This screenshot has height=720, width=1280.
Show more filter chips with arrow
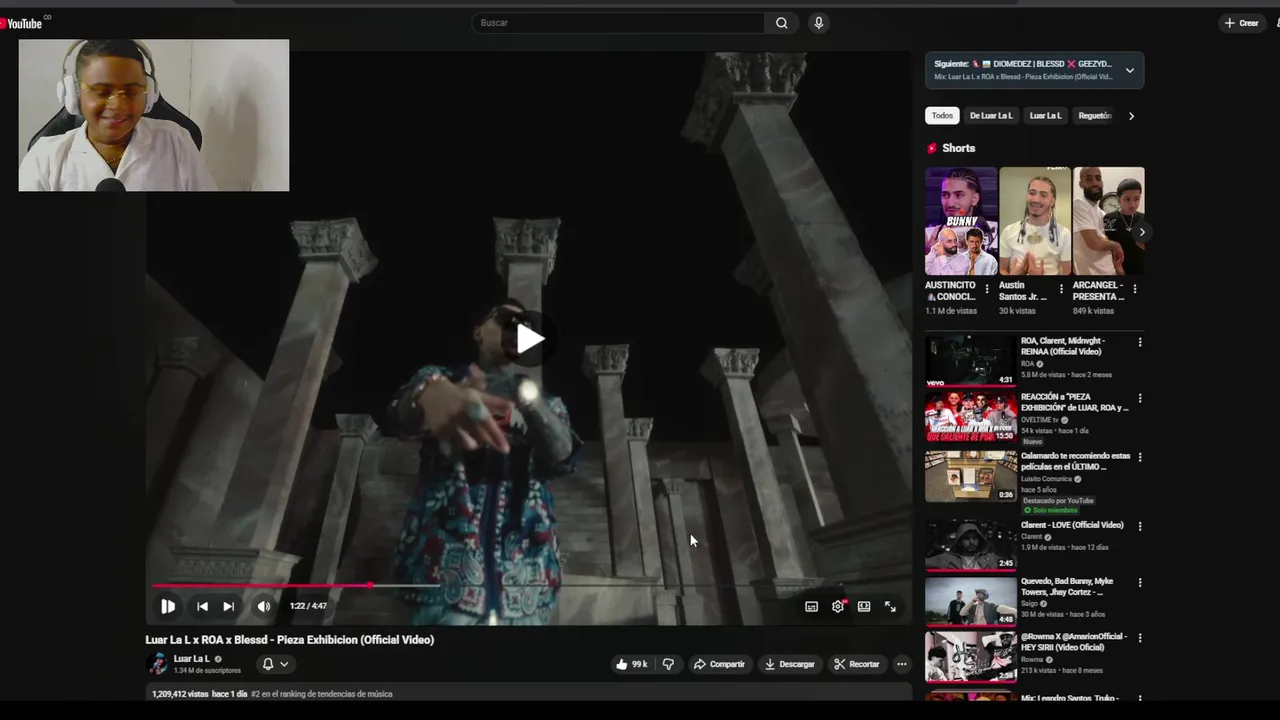coord(1131,116)
